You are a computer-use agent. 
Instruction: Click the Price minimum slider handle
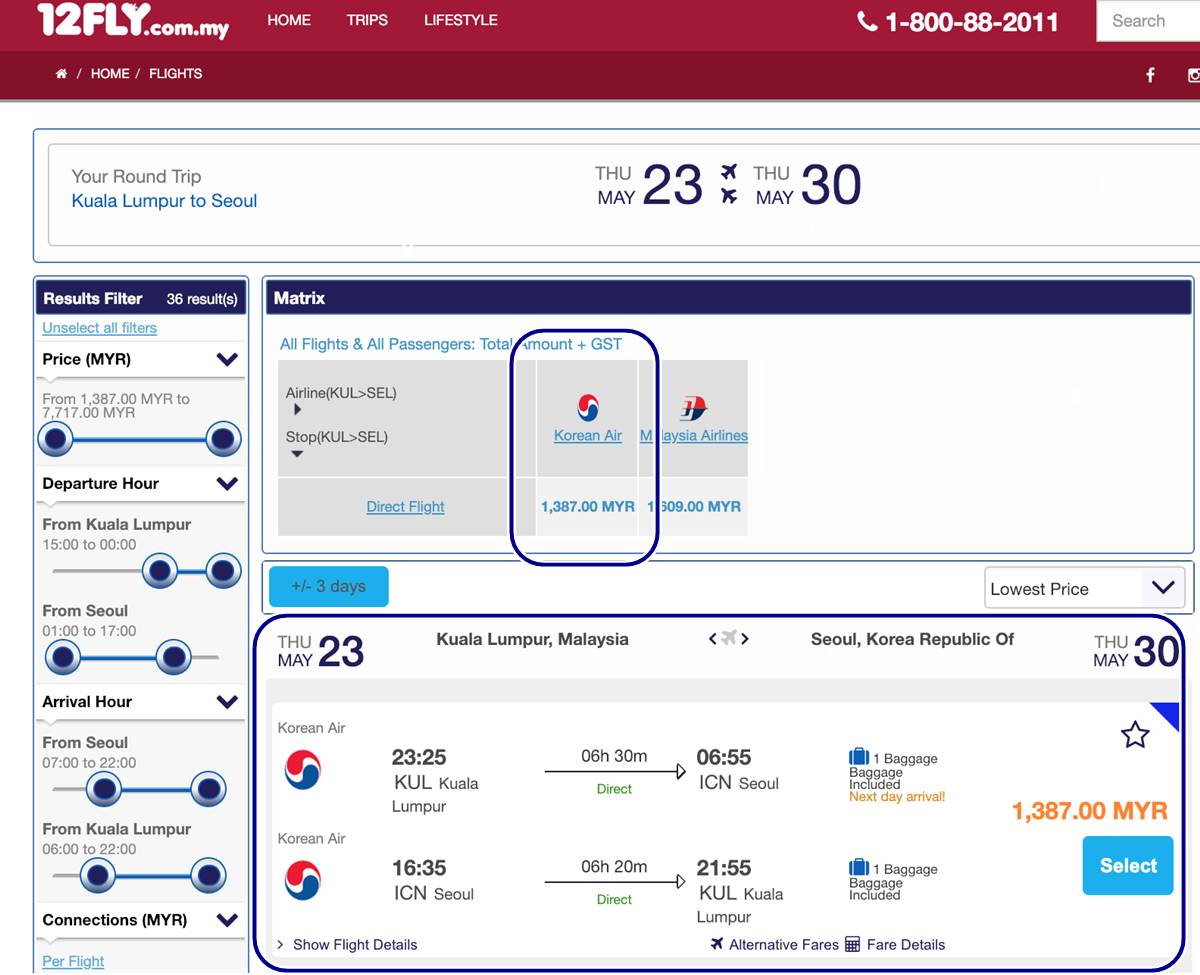tap(56, 439)
